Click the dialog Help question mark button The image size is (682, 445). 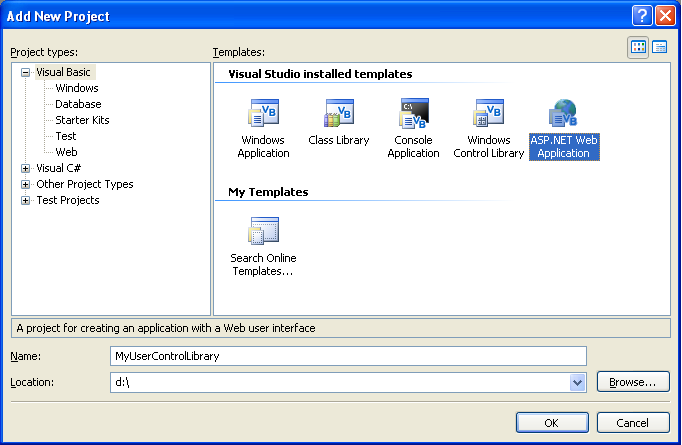(641, 16)
